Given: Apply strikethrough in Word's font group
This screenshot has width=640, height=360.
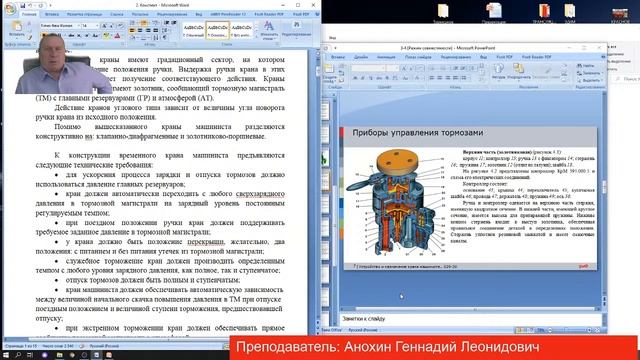Looking at the screenshot, I should tap(71, 36).
